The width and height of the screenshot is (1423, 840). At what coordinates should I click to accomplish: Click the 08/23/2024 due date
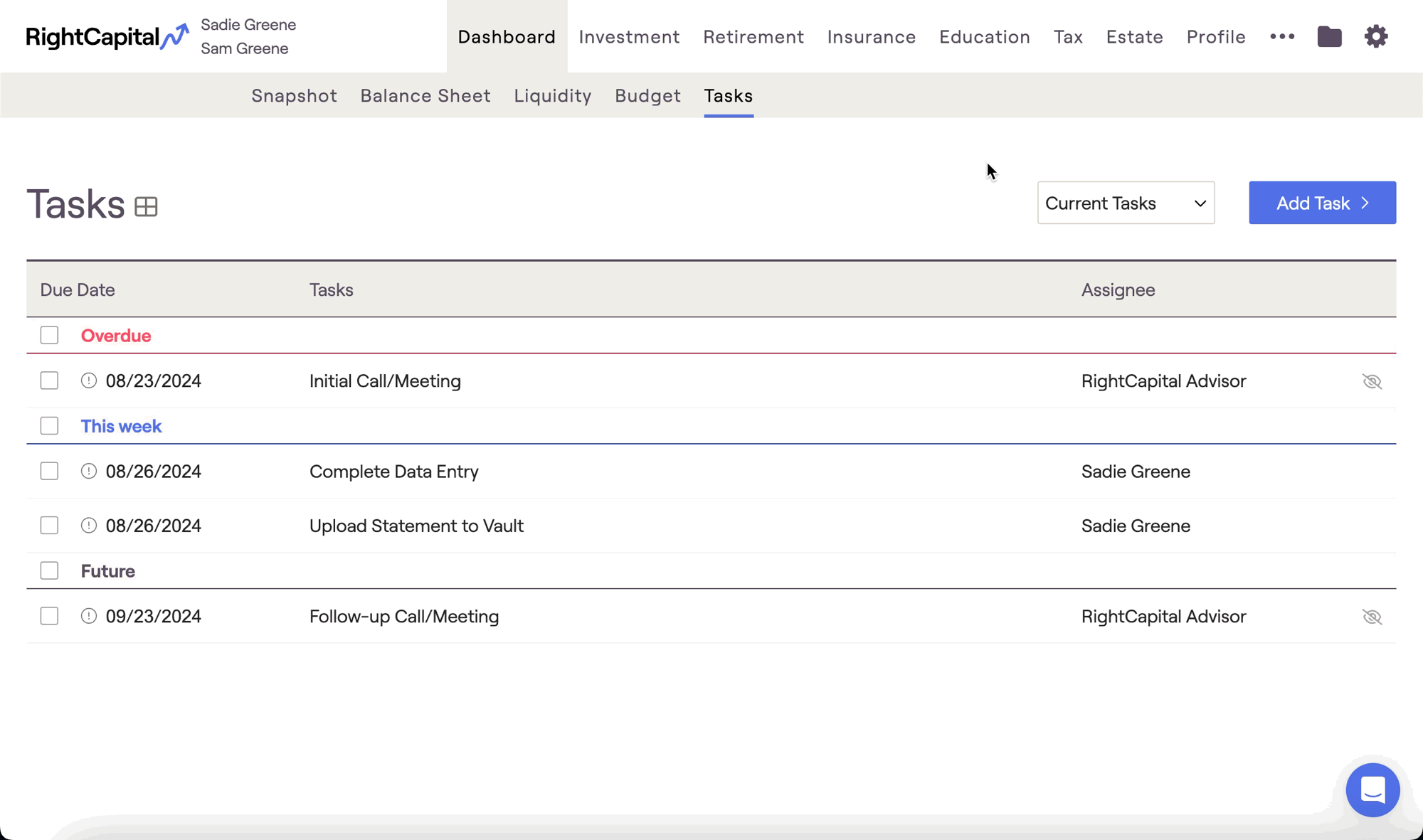point(154,381)
